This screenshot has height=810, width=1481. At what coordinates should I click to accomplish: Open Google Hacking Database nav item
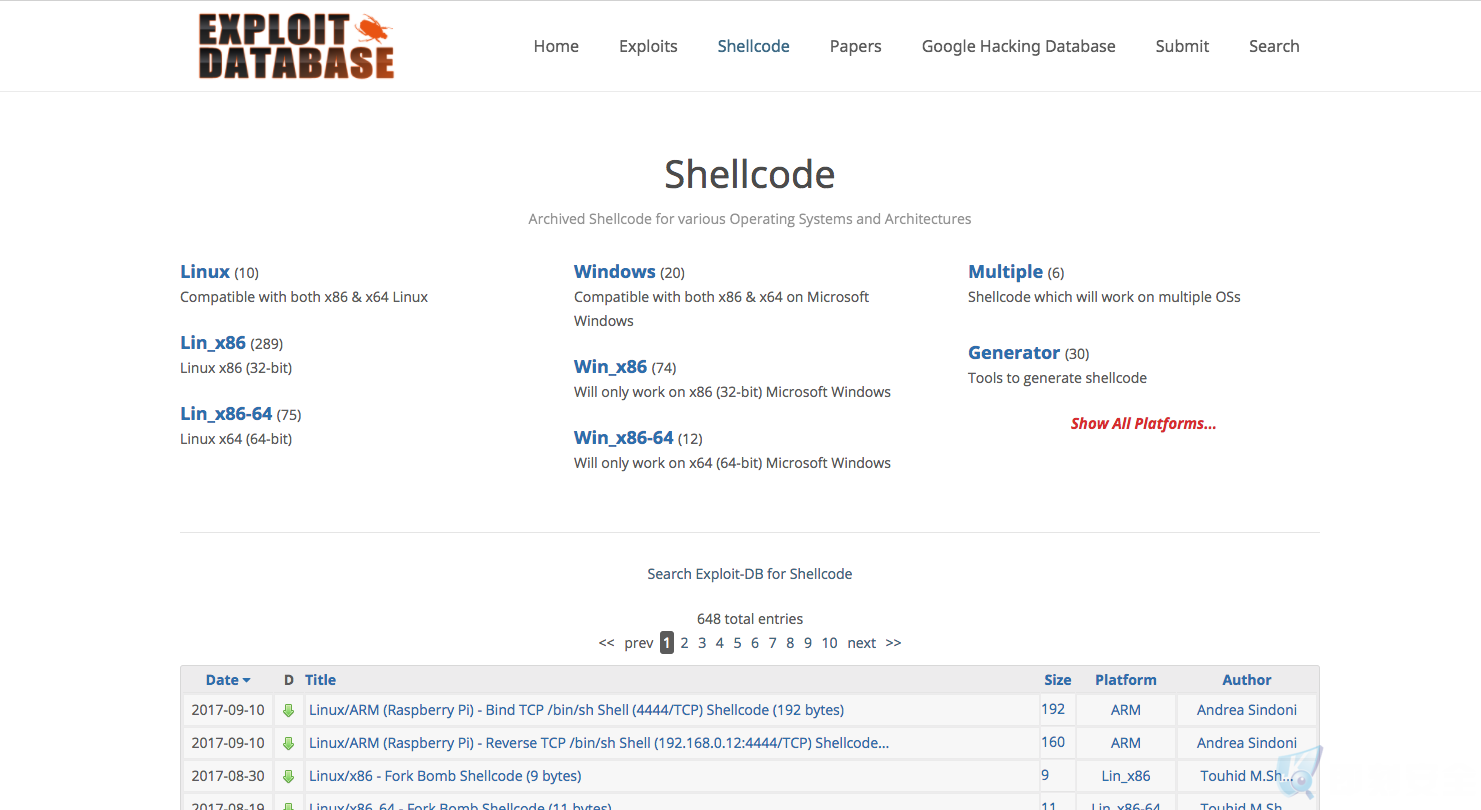1018,46
